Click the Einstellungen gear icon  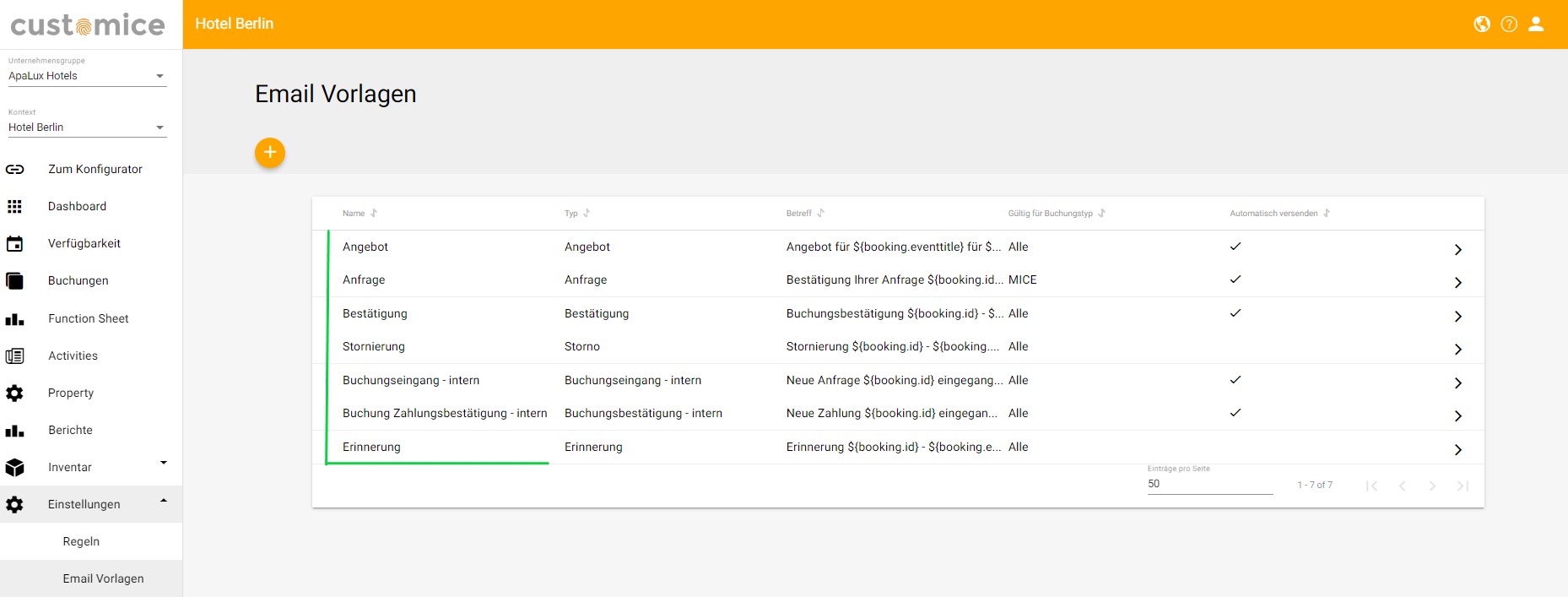click(14, 504)
